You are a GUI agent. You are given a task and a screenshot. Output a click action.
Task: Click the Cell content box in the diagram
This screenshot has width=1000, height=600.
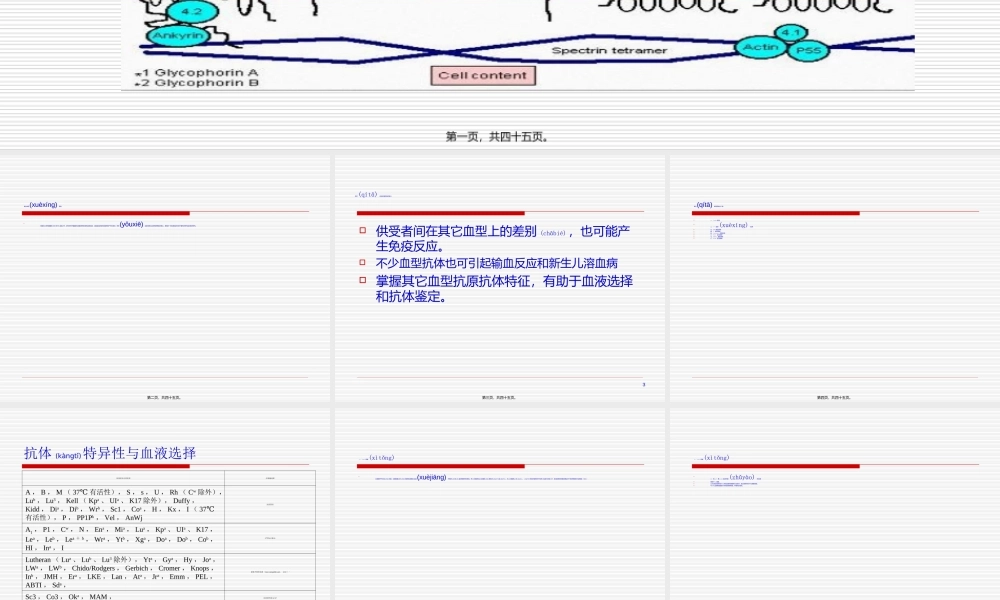click(483, 75)
